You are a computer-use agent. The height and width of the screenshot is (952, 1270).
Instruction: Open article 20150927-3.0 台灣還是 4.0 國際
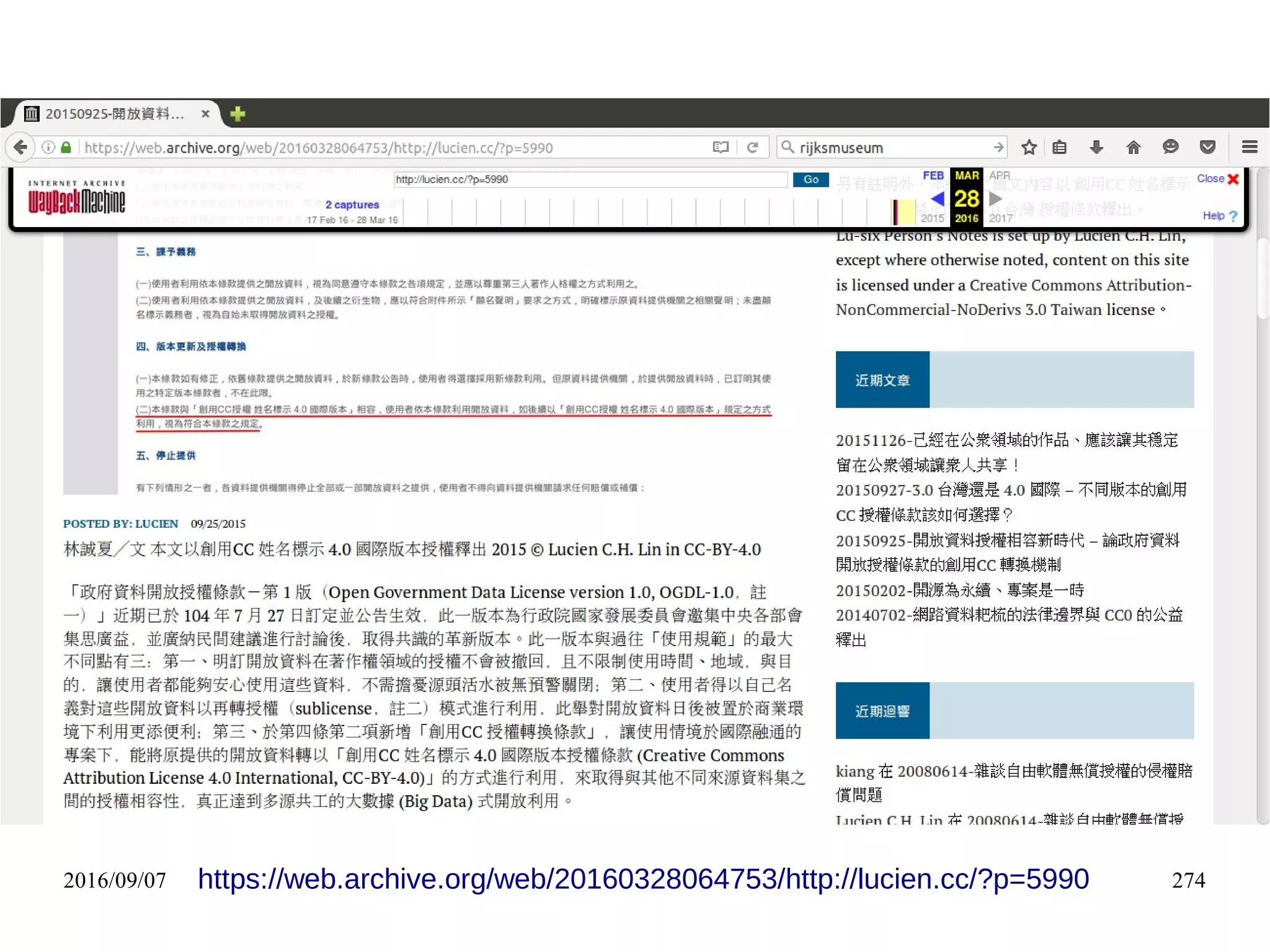click(x=1011, y=502)
